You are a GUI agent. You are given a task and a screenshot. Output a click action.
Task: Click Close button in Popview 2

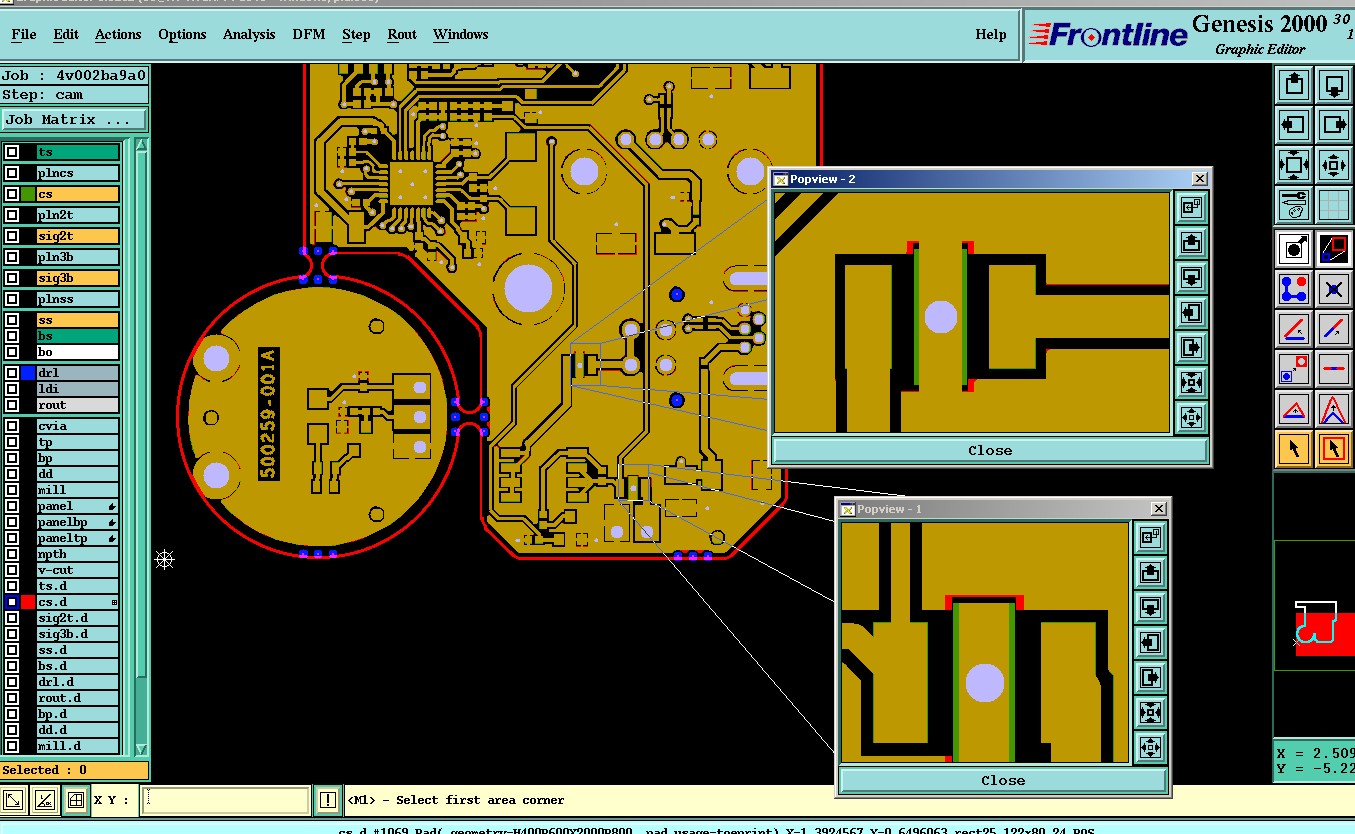990,450
